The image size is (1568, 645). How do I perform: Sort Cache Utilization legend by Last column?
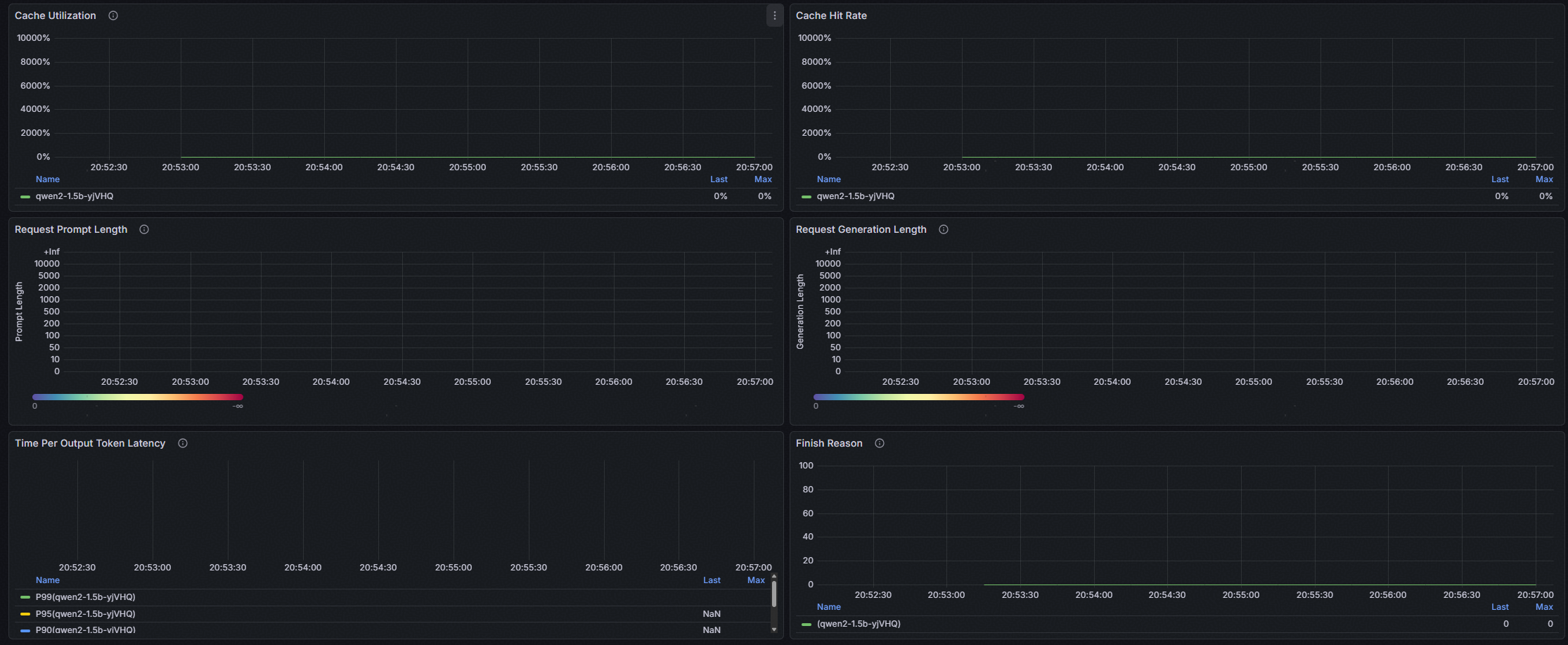click(x=719, y=179)
